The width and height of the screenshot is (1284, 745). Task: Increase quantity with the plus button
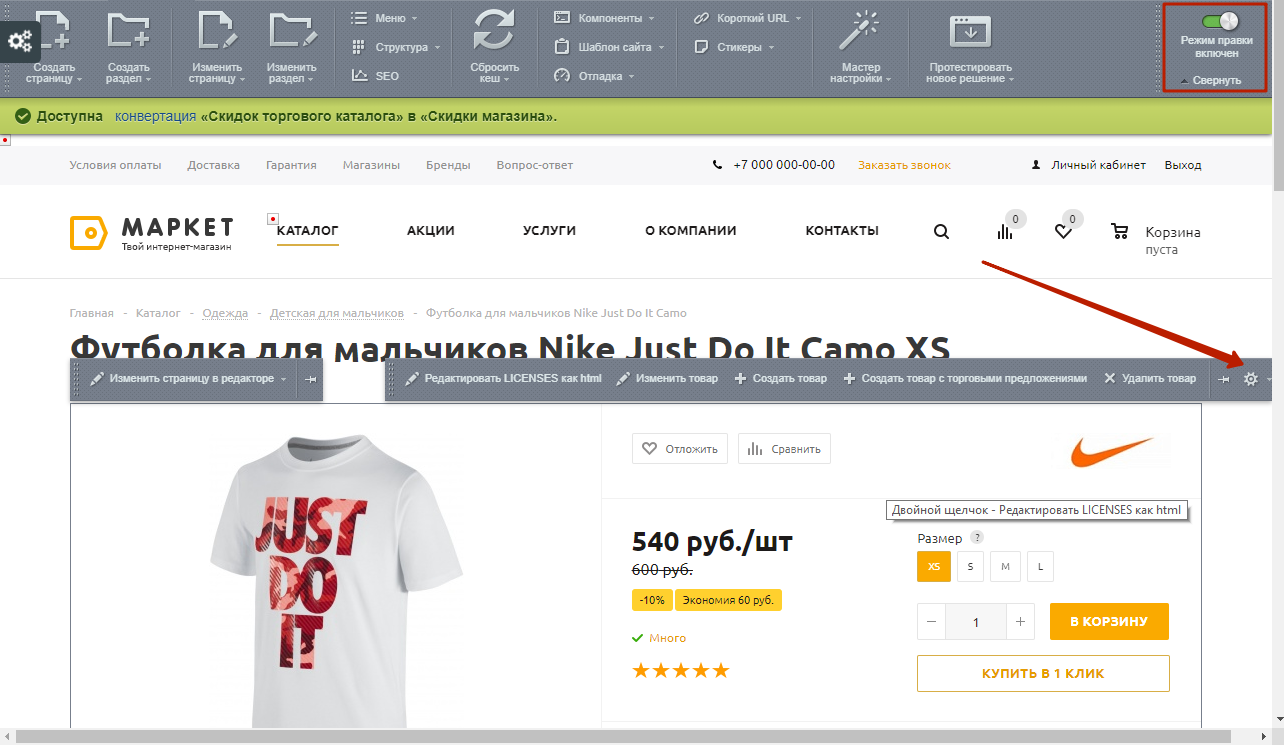tap(1020, 622)
